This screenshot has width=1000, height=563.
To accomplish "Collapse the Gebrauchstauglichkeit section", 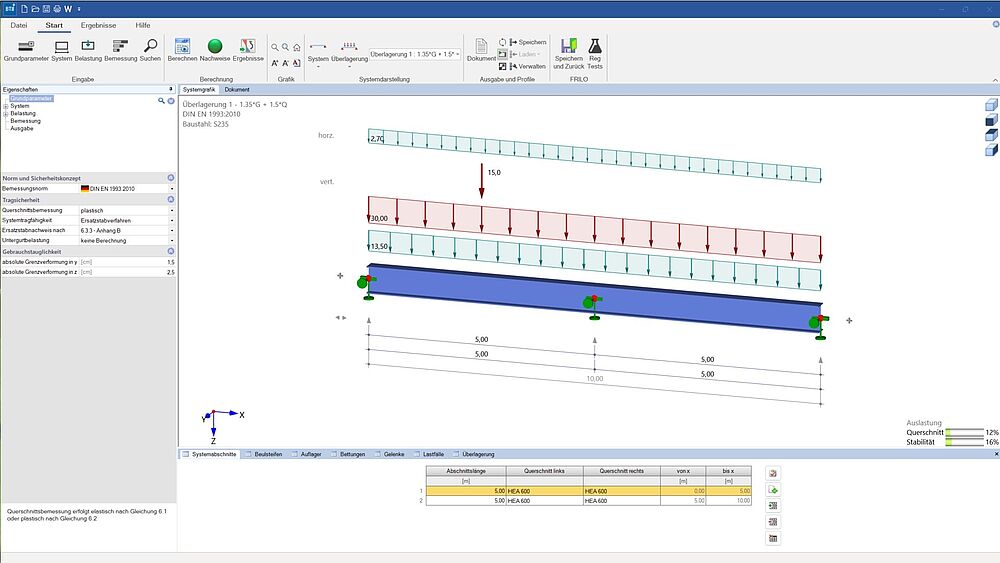I will 171,251.
